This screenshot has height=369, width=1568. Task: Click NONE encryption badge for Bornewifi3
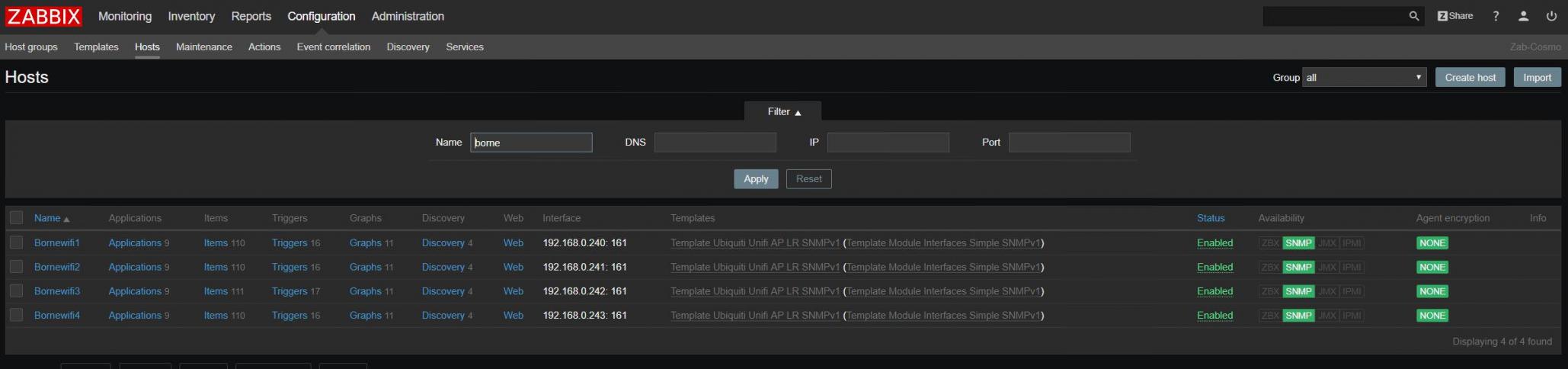tap(1432, 291)
